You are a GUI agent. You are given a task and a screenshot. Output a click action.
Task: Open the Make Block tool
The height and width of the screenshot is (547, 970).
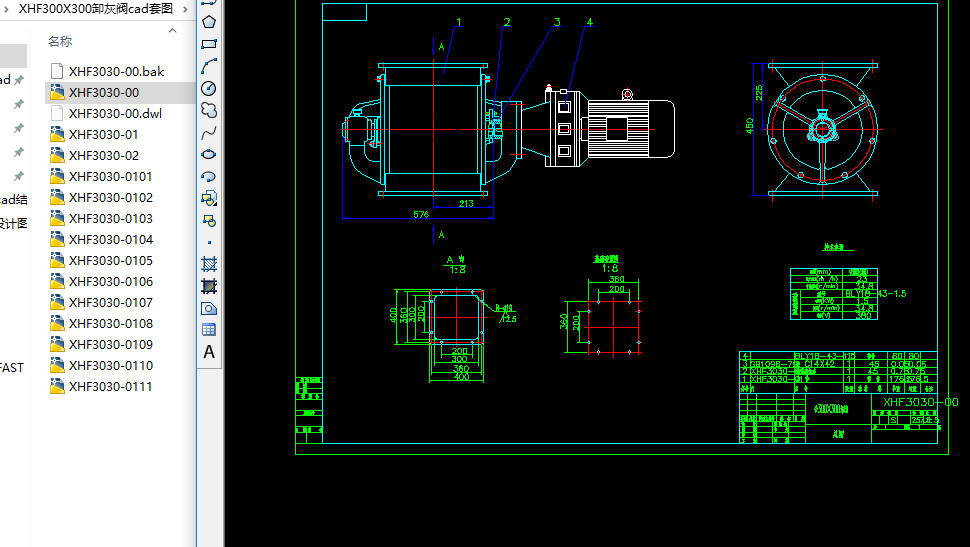(209, 220)
